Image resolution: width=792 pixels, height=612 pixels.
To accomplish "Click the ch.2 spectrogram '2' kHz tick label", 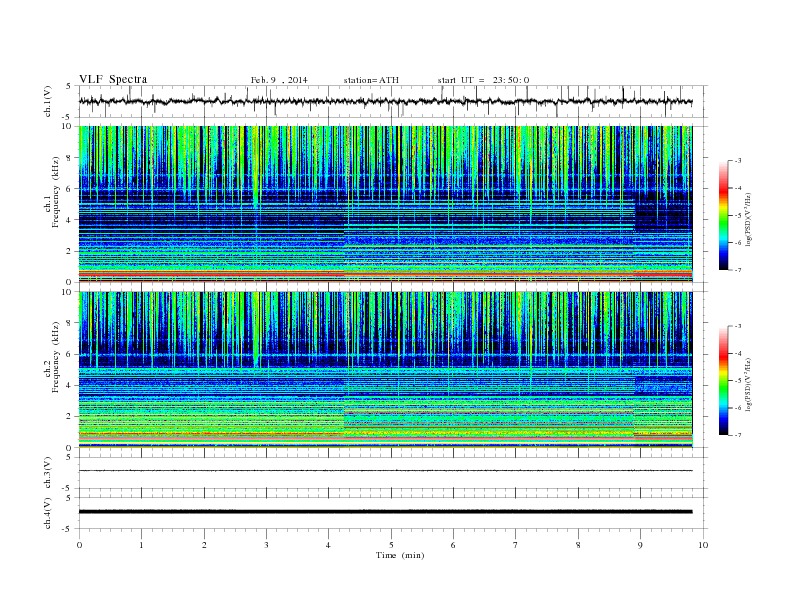I will point(70,416).
